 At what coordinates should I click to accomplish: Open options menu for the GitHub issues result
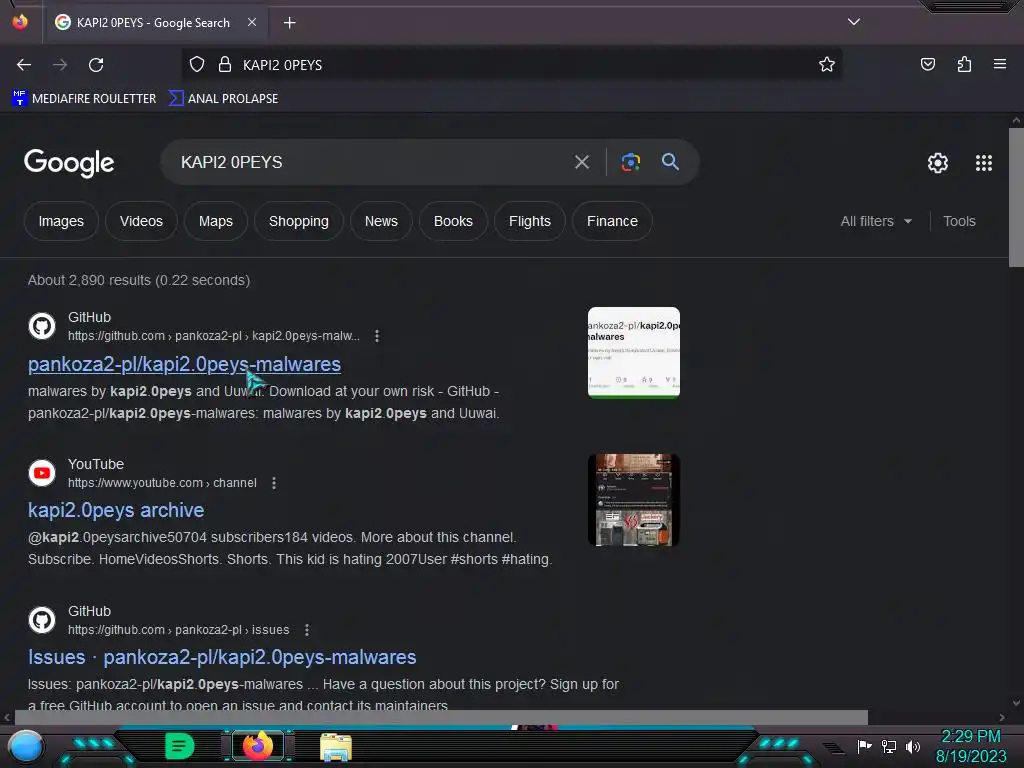coord(306,630)
